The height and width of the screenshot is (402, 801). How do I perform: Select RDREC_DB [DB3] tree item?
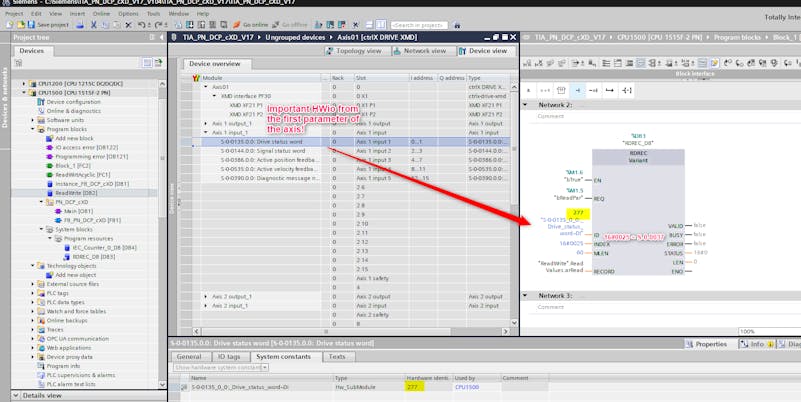tap(93, 256)
